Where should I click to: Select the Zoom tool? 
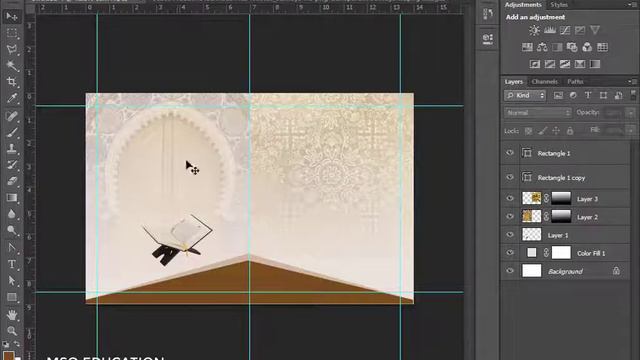pyautogui.click(x=12, y=331)
